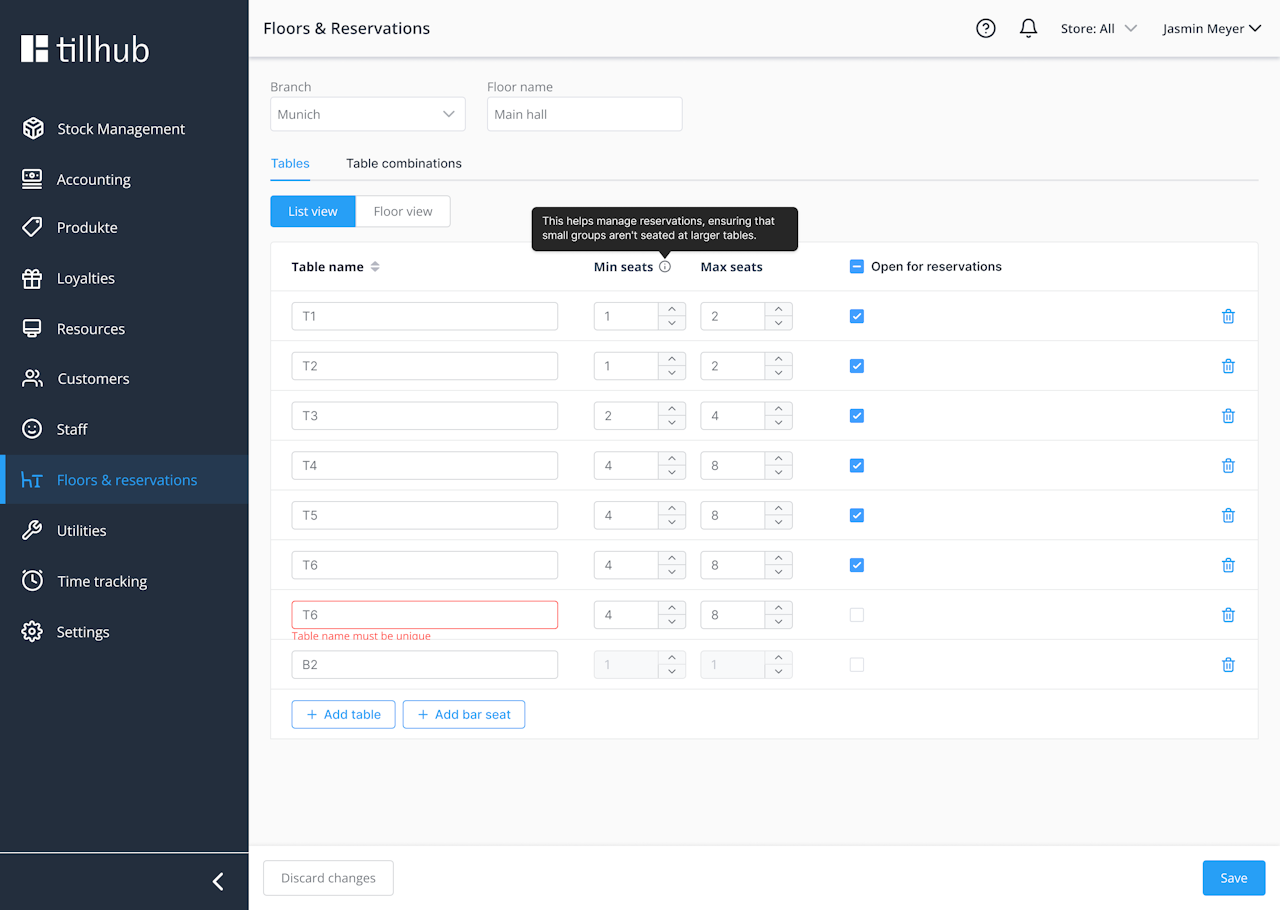Click the Accounting cash icon
Screen dimensions: 1280x910
coord(33,179)
